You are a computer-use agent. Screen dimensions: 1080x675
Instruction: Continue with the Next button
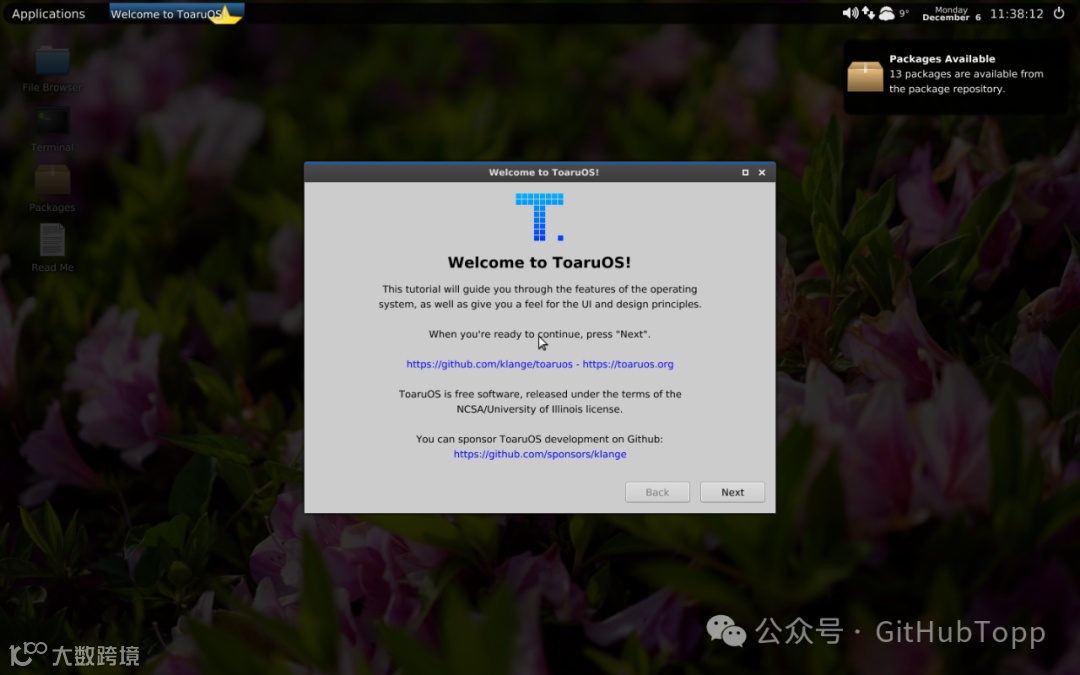coord(732,492)
